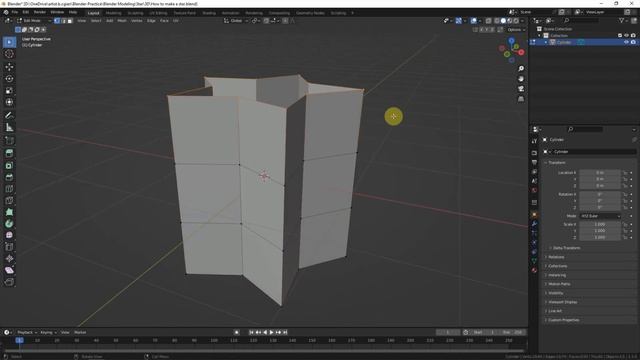Toggle camera view icon in viewport
Viewport: 640px width, 360px height.
(521, 89)
